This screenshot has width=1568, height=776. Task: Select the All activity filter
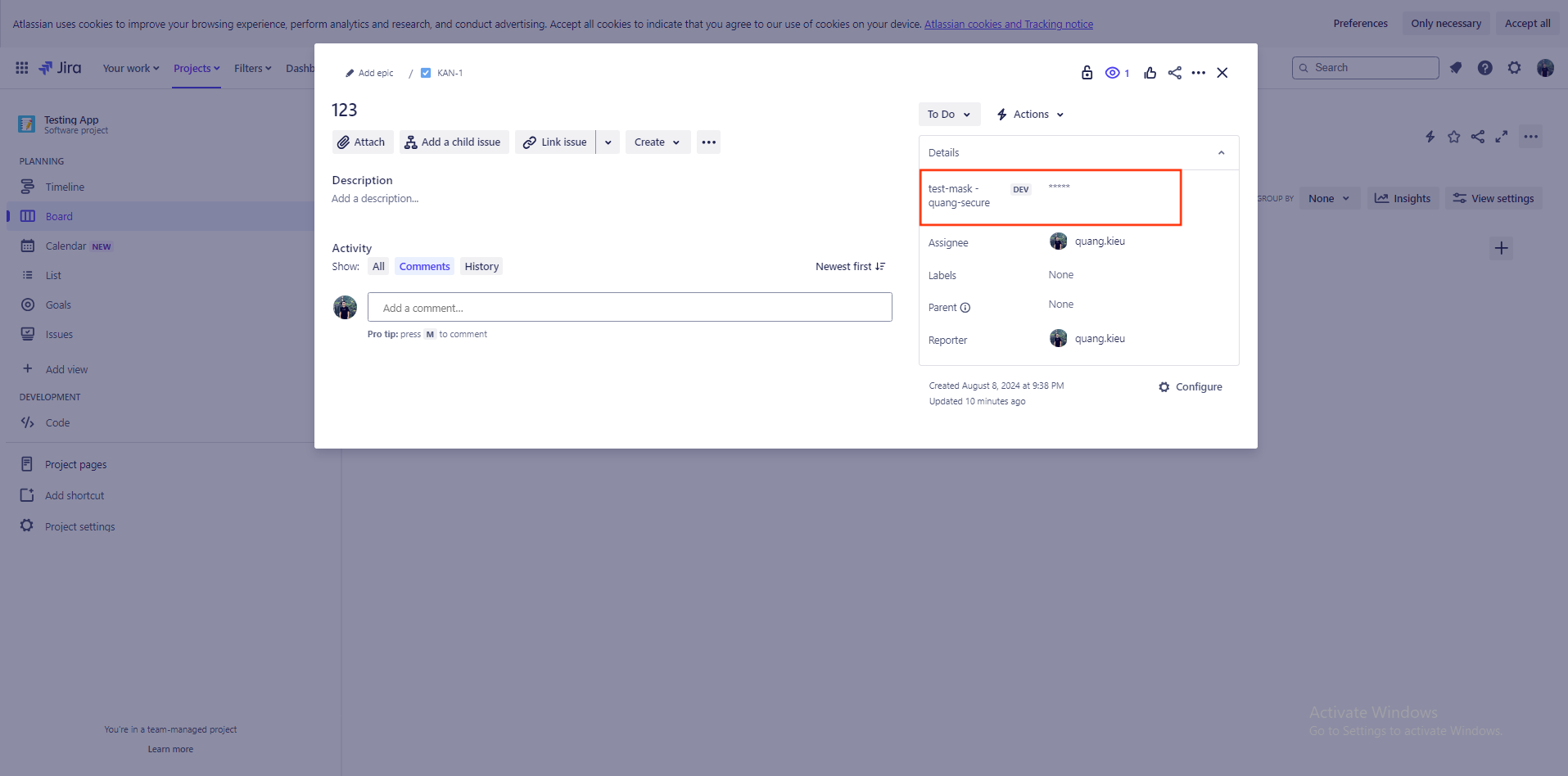pos(378,267)
